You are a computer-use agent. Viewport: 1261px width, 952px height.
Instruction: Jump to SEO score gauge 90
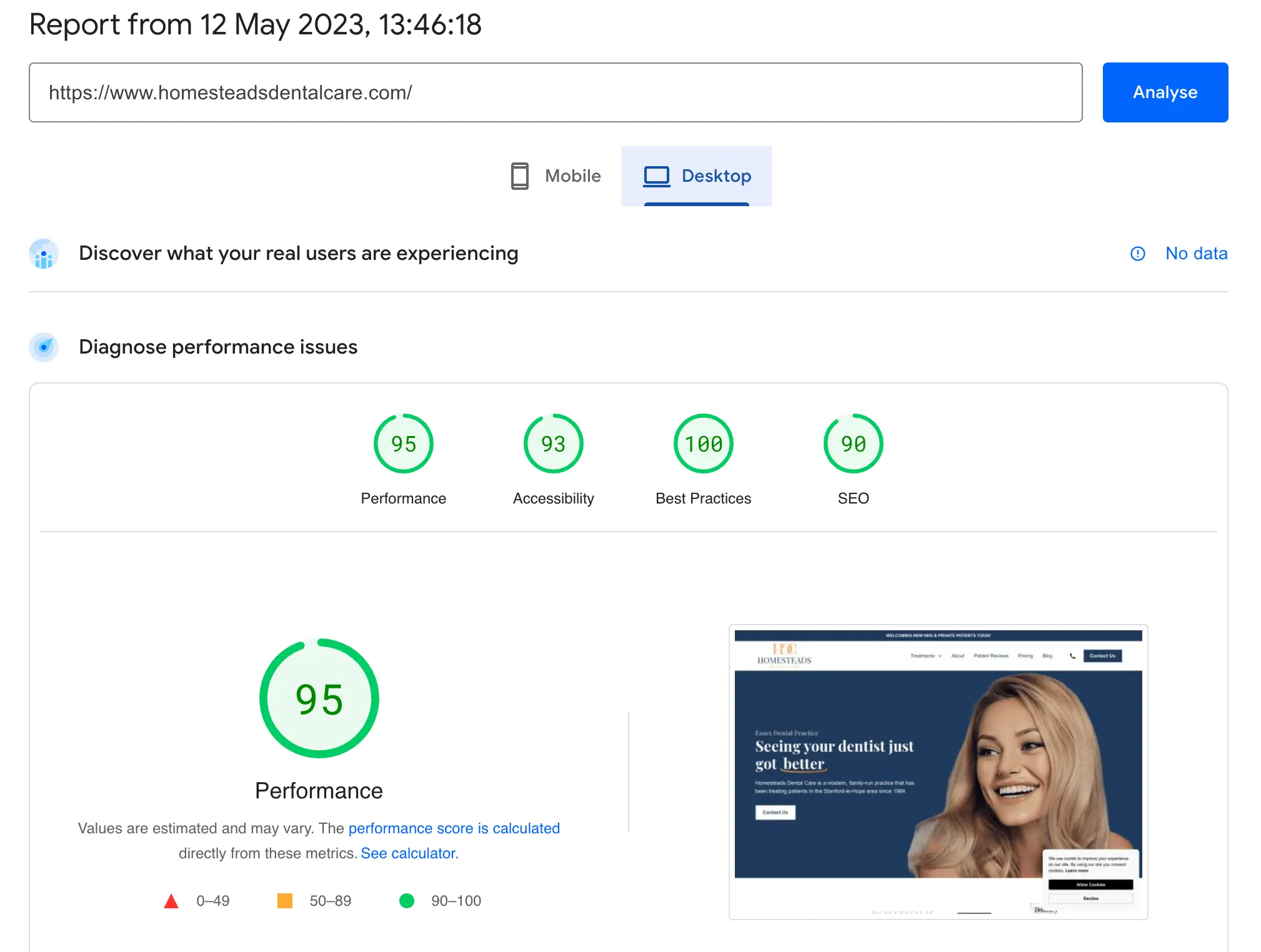(x=854, y=444)
